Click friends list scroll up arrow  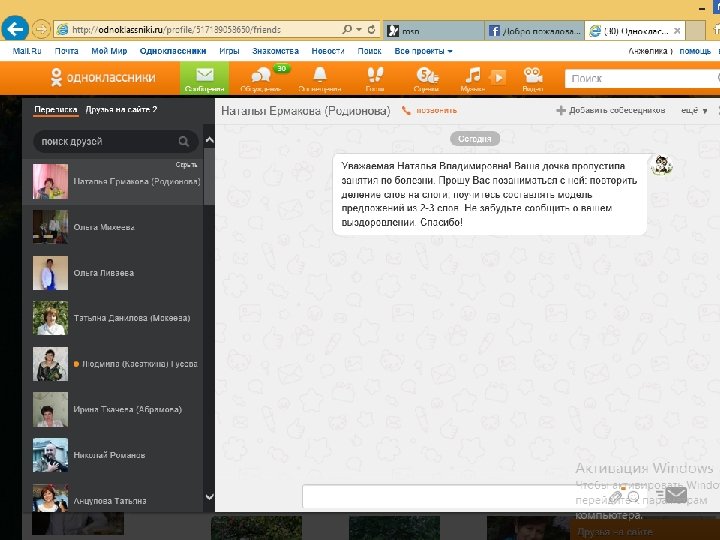coord(209,140)
